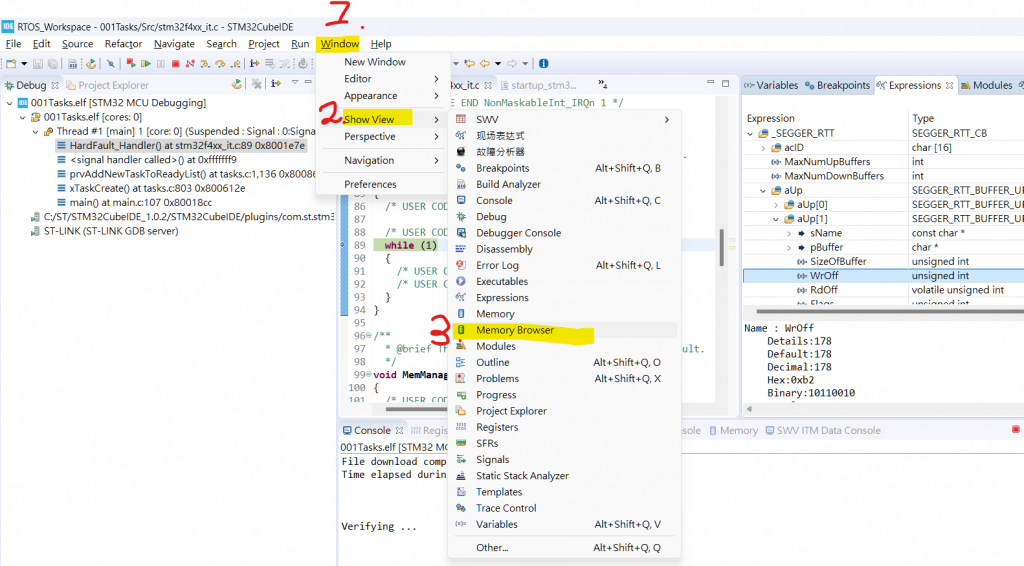This screenshot has width=1024, height=566.
Task: Switch to the Project Explorer tab
Action: (x=108, y=86)
